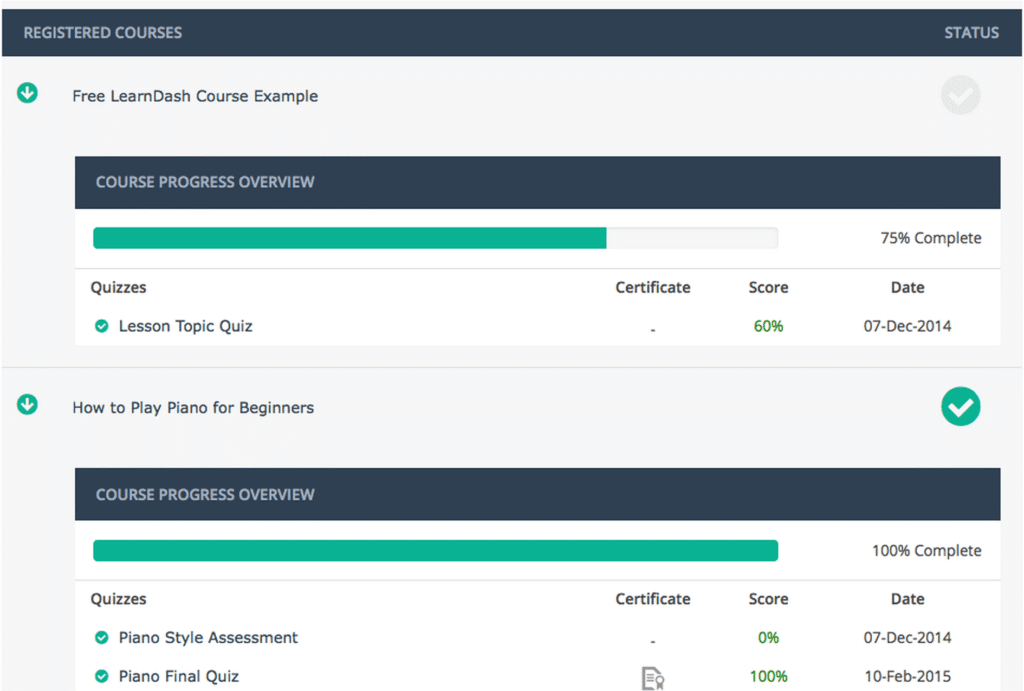Open the How to Play Piano for Beginners link

tap(193, 407)
